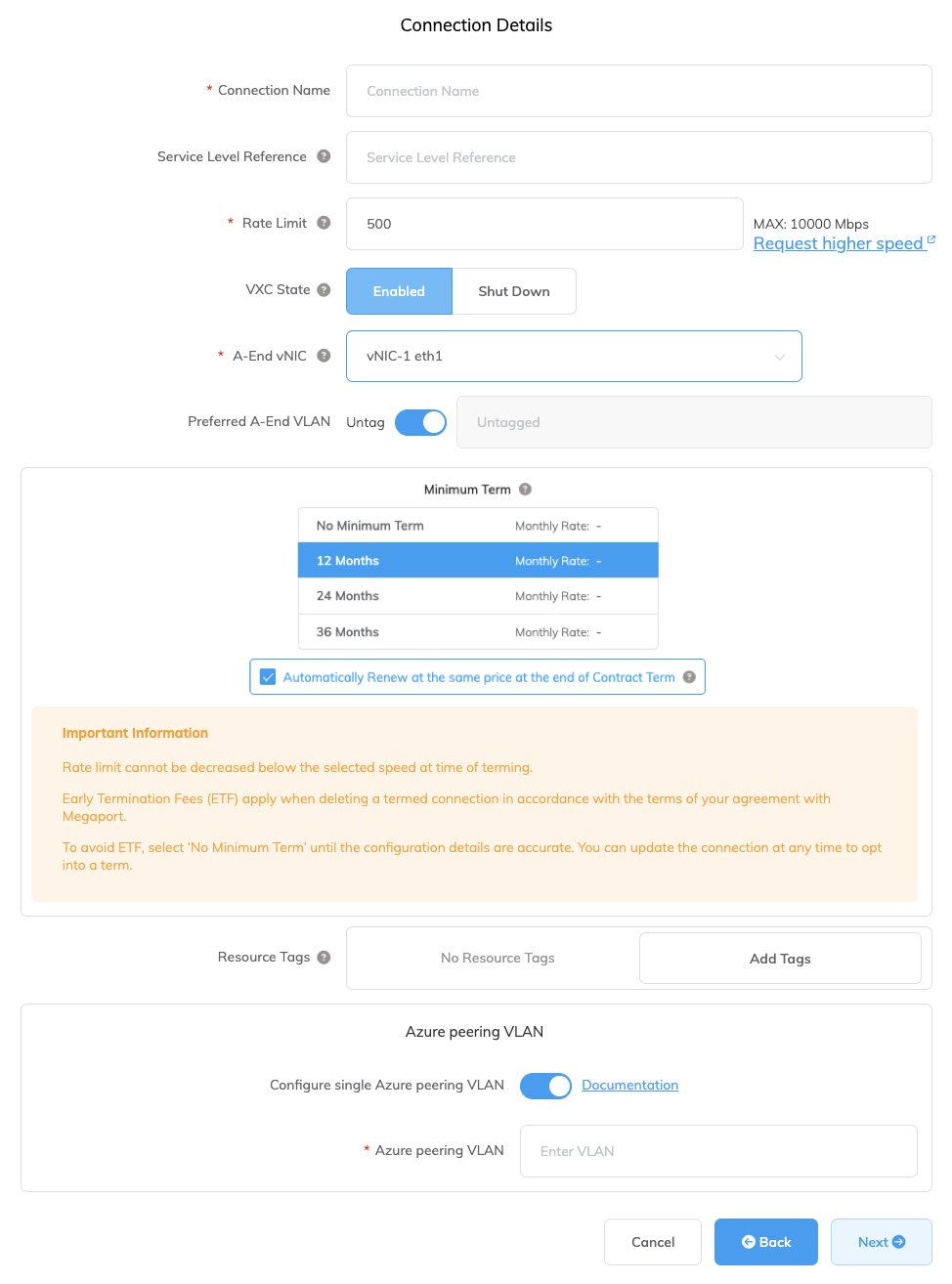952x1284 pixels.
Task: Uncheck Automatically Renew at Contract Term end
Action: coord(267,676)
